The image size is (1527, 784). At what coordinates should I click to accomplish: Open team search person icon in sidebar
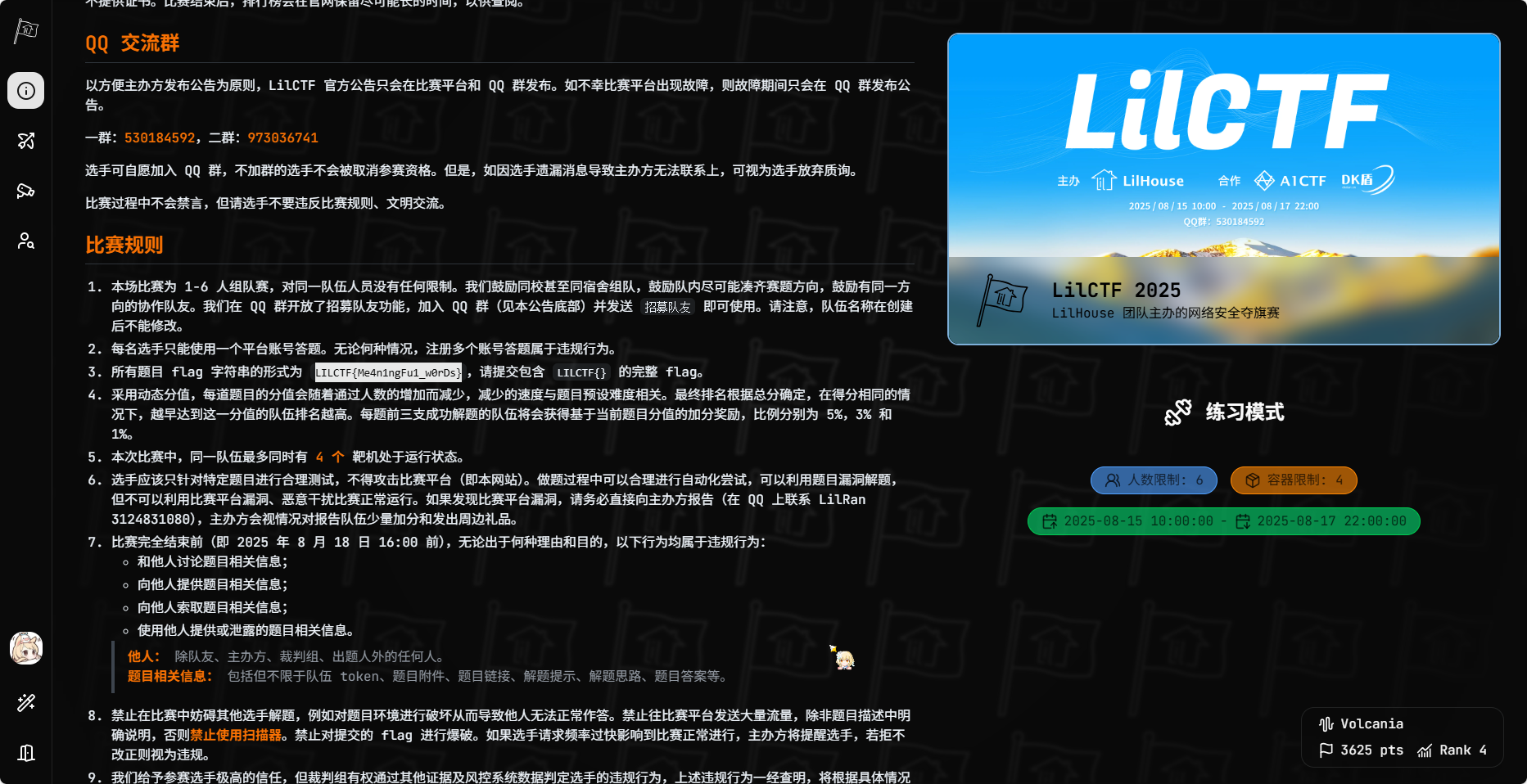[x=26, y=241]
